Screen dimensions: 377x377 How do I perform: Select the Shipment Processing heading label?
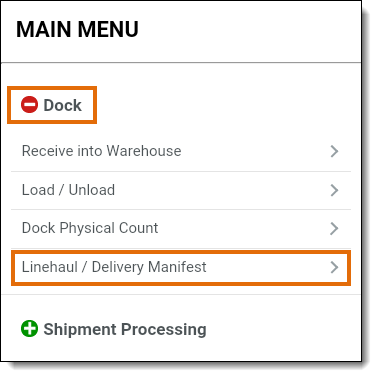click(x=125, y=330)
